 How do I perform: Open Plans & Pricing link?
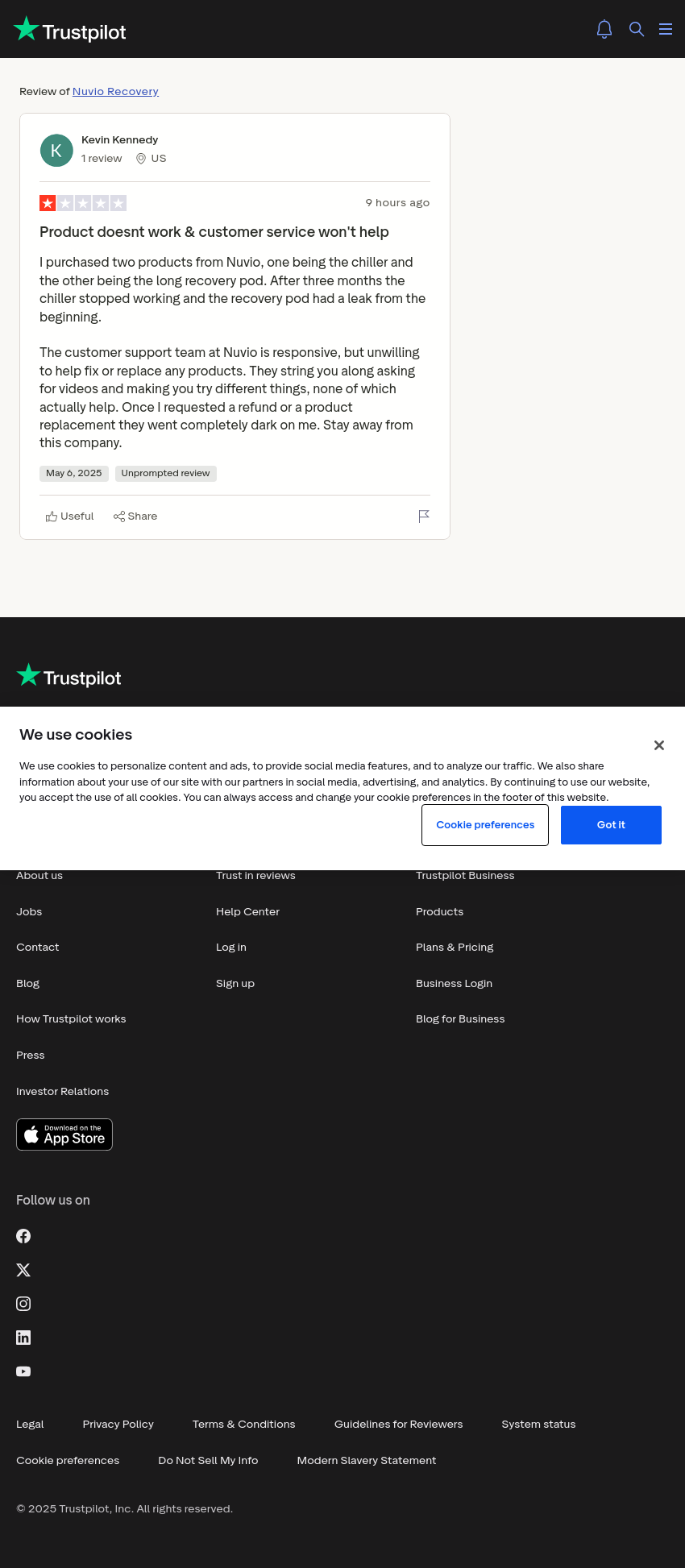455,948
